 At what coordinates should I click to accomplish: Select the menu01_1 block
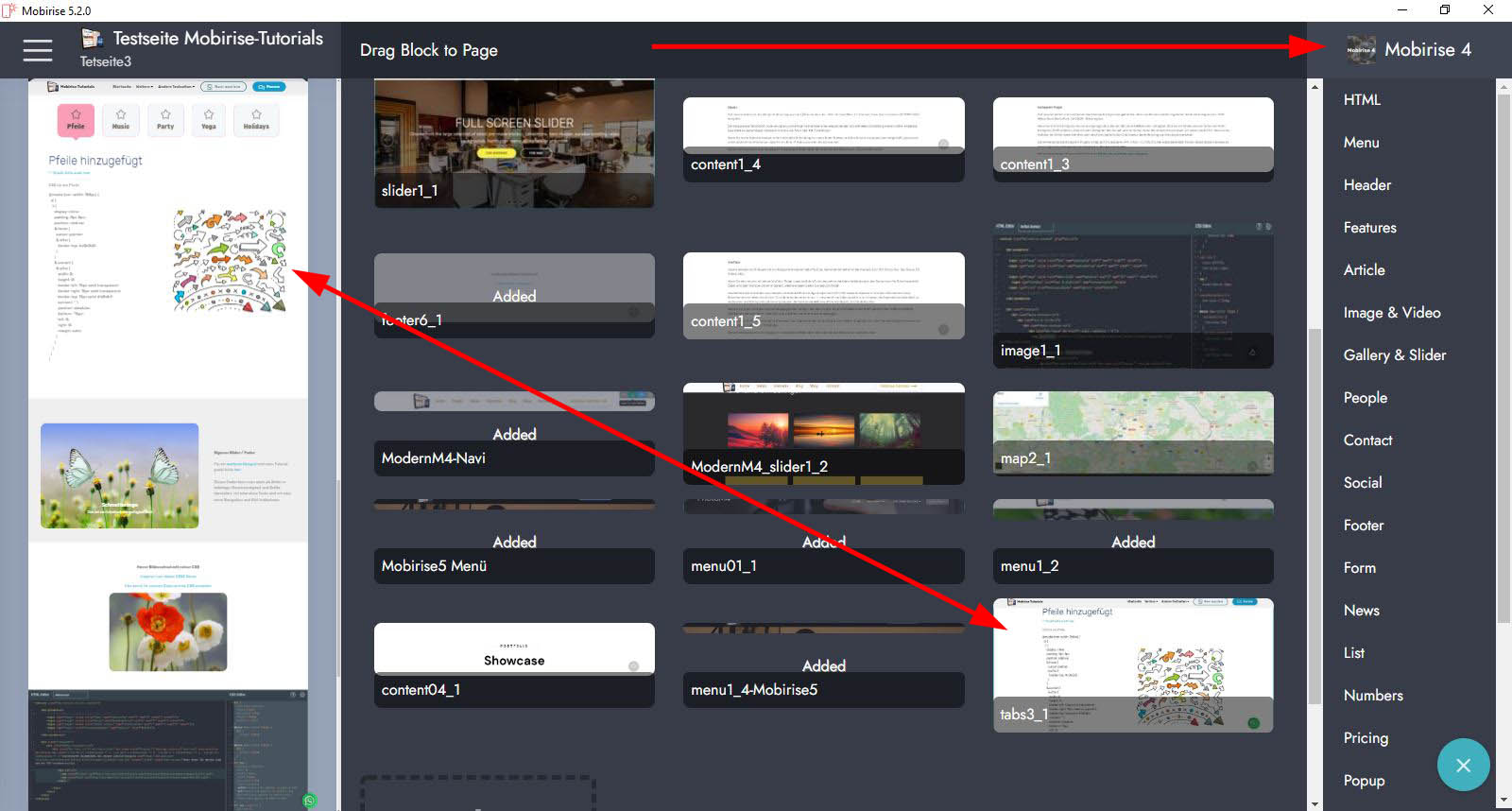coord(824,542)
